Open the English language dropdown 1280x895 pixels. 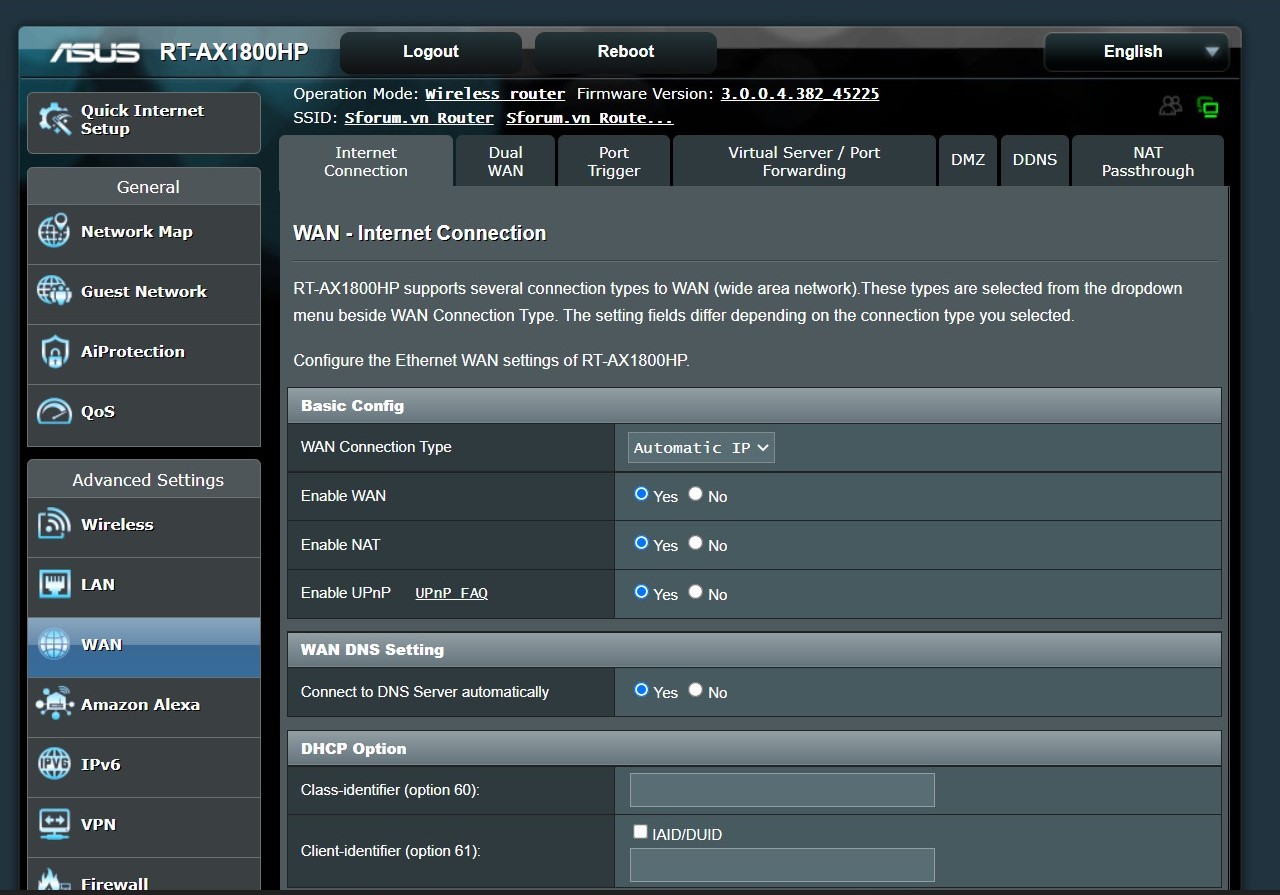[x=1136, y=52]
